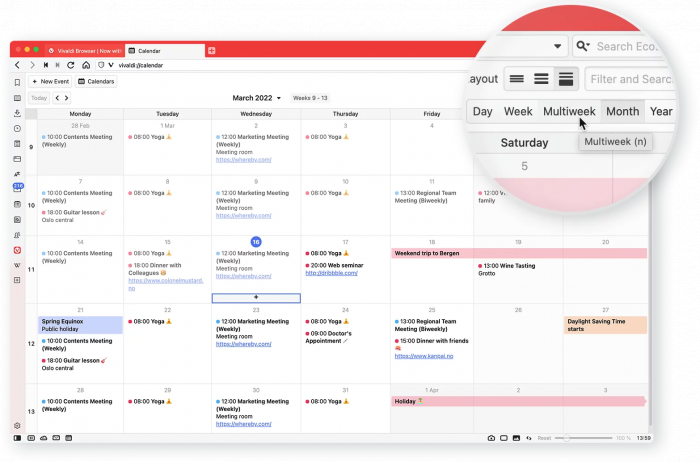
Task: Click mail status icon in status bar
Action: [x=56, y=438]
